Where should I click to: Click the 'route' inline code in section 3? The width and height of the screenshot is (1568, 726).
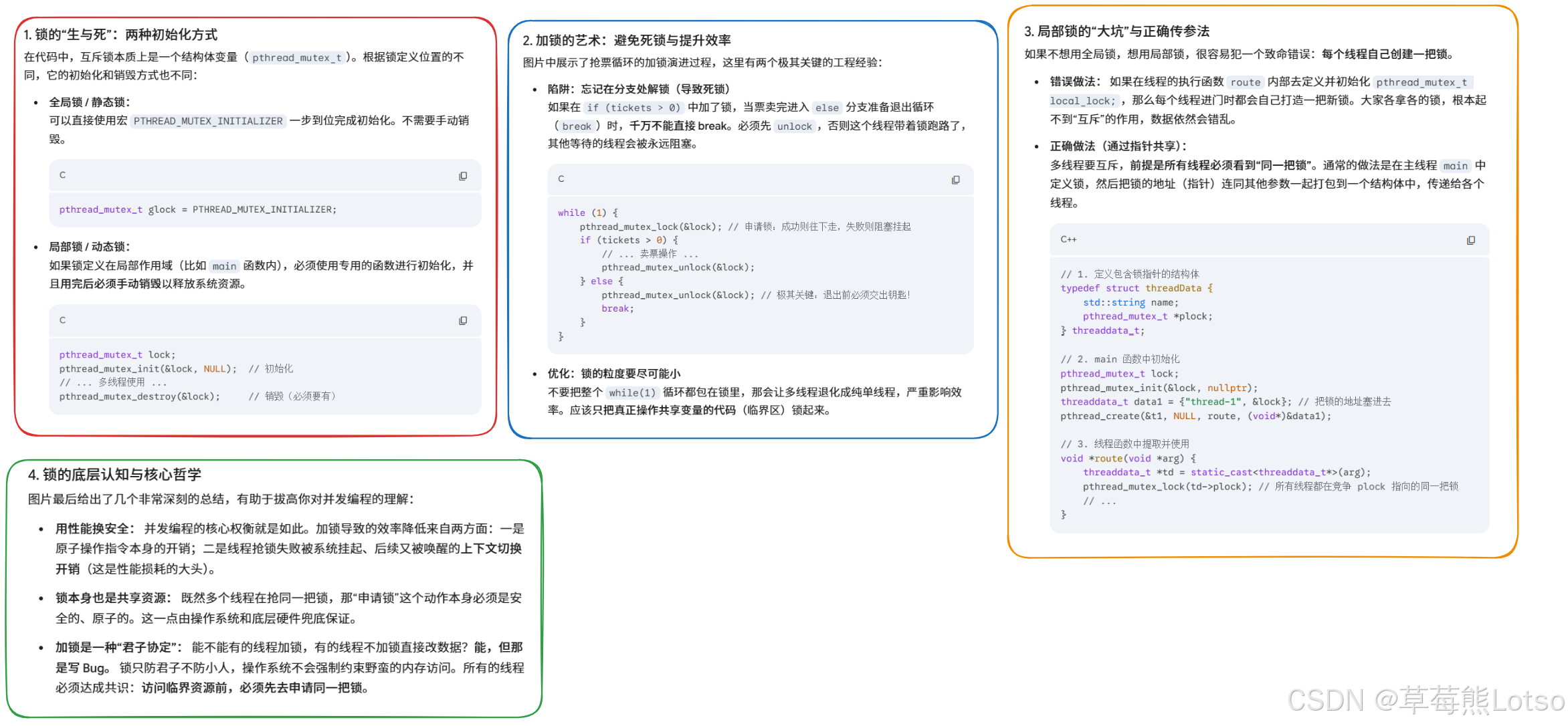[x=1245, y=82]
